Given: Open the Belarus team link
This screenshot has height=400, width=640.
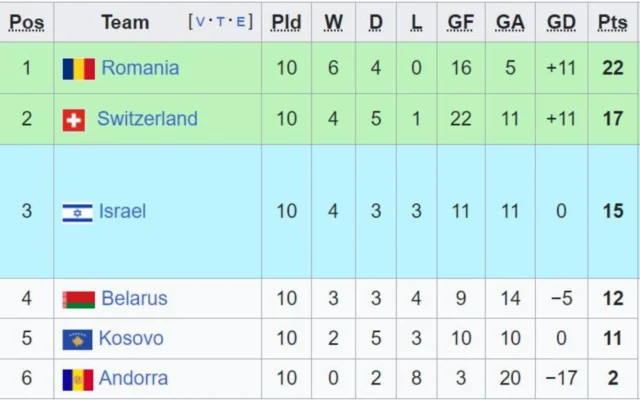Looking at the screenshot, I should point(134,298).
